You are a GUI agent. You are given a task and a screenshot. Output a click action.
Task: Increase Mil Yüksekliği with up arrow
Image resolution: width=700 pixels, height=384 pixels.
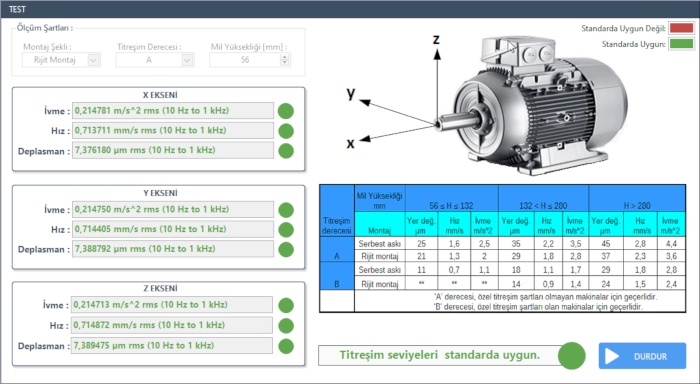click(285, 57)
